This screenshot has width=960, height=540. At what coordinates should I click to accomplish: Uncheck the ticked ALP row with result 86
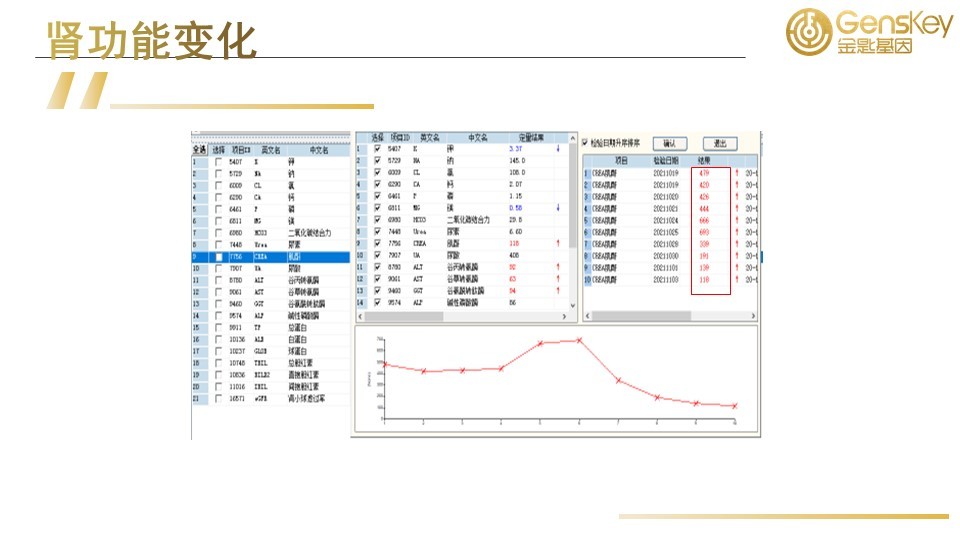(x=378, y=302)
